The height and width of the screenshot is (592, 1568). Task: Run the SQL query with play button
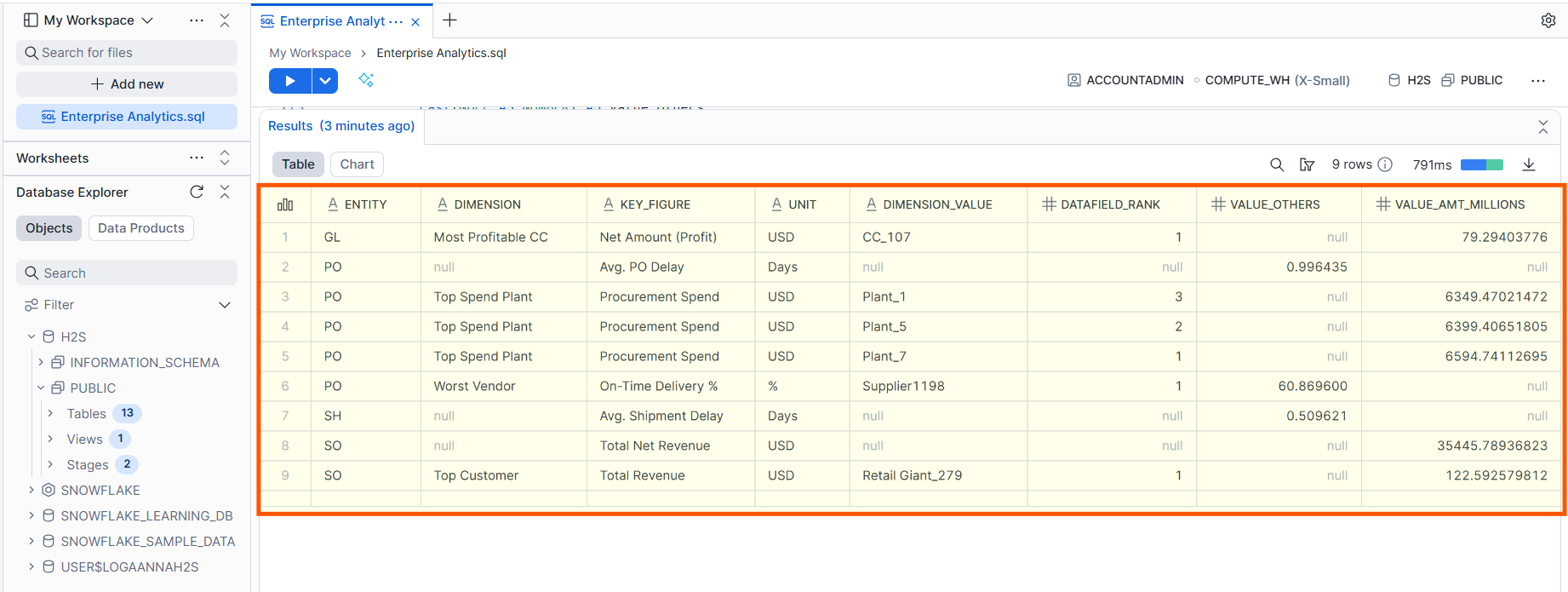point(289,81)
